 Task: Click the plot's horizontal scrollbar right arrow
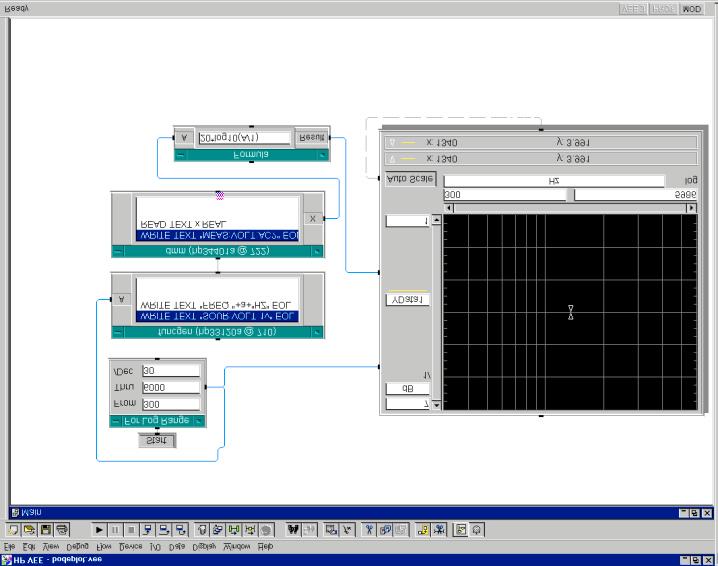691,208
